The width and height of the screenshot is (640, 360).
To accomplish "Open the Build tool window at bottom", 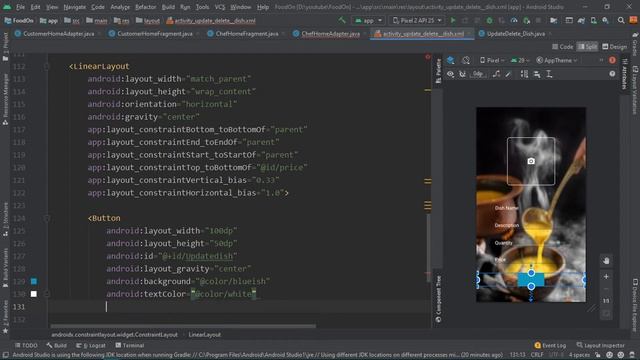I will tap(56, 345).
